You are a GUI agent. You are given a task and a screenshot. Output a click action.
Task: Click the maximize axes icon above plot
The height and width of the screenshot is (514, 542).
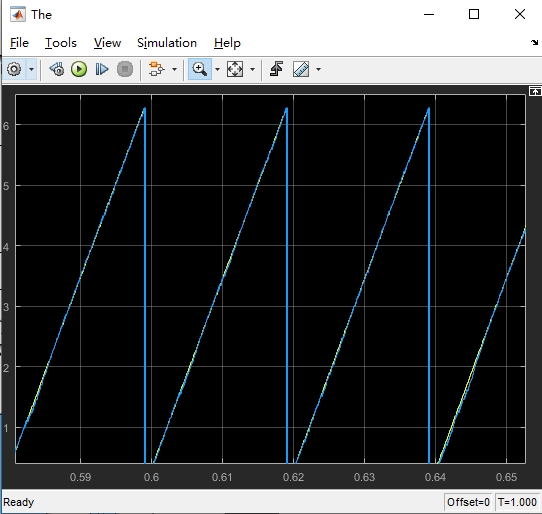[535, 91]
